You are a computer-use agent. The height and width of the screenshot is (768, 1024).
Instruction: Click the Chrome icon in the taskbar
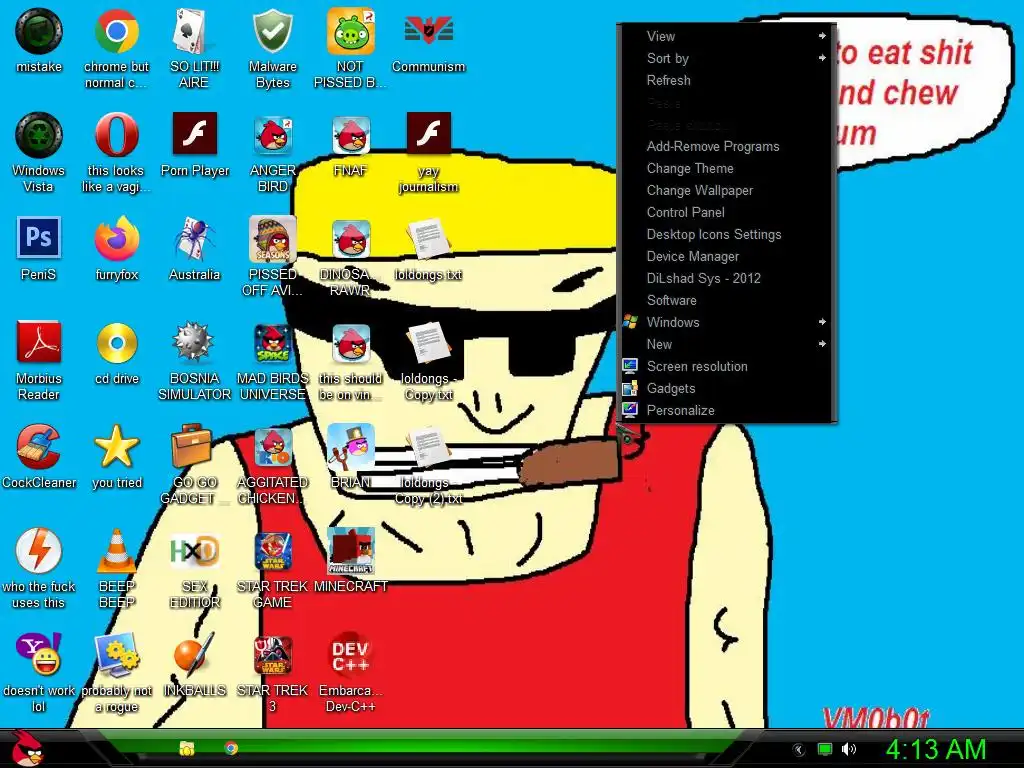click(231, 748)
